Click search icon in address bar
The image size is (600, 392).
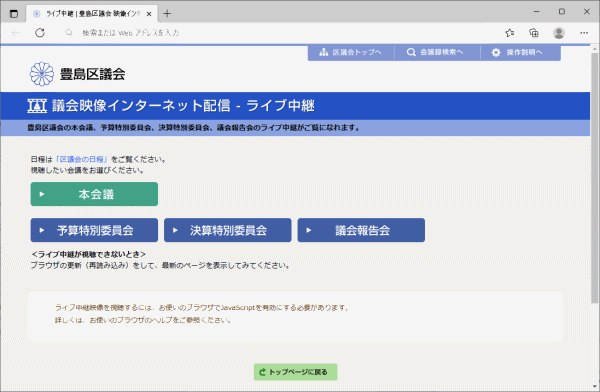click(69, 33)
